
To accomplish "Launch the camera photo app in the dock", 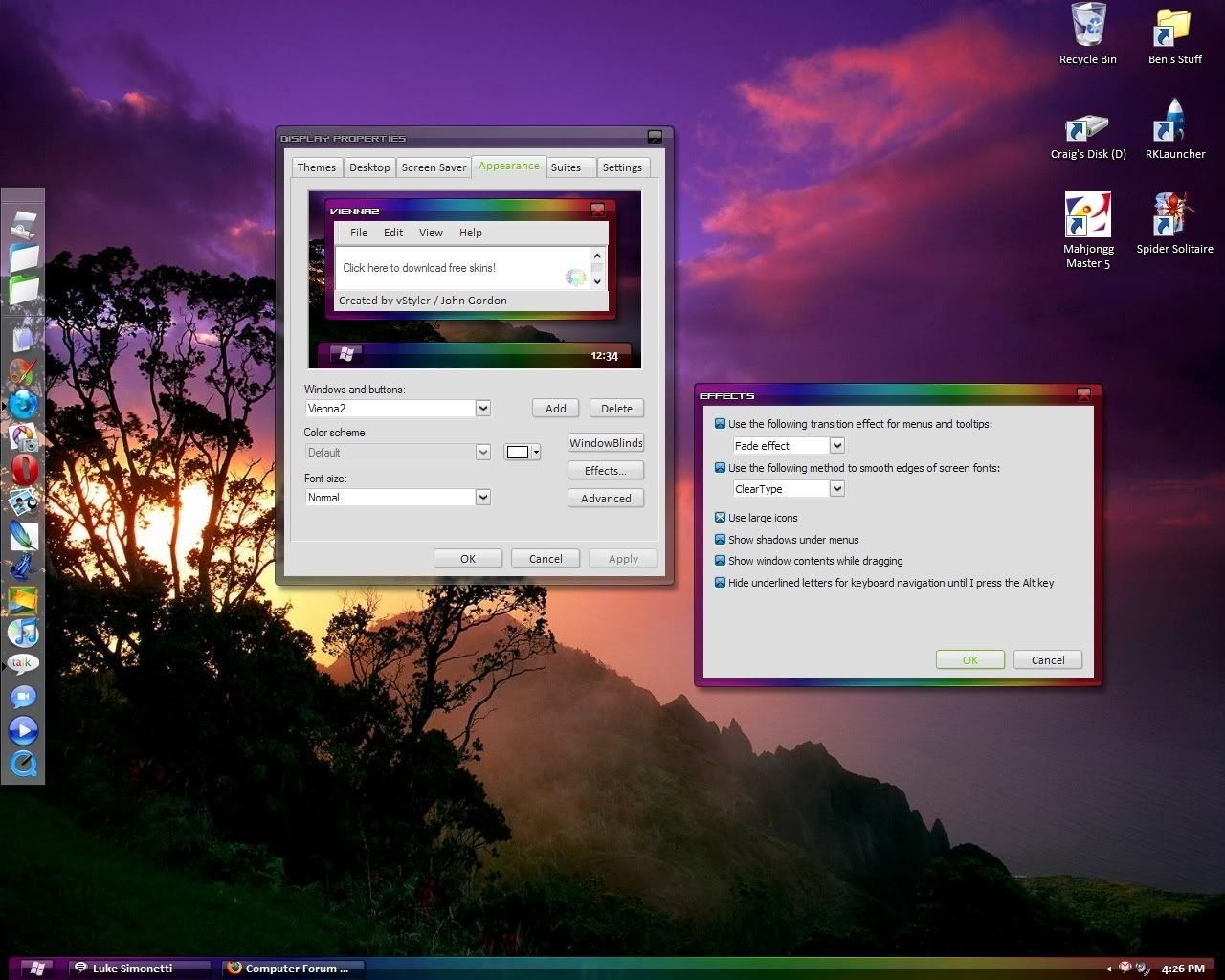I will point(24,437).
